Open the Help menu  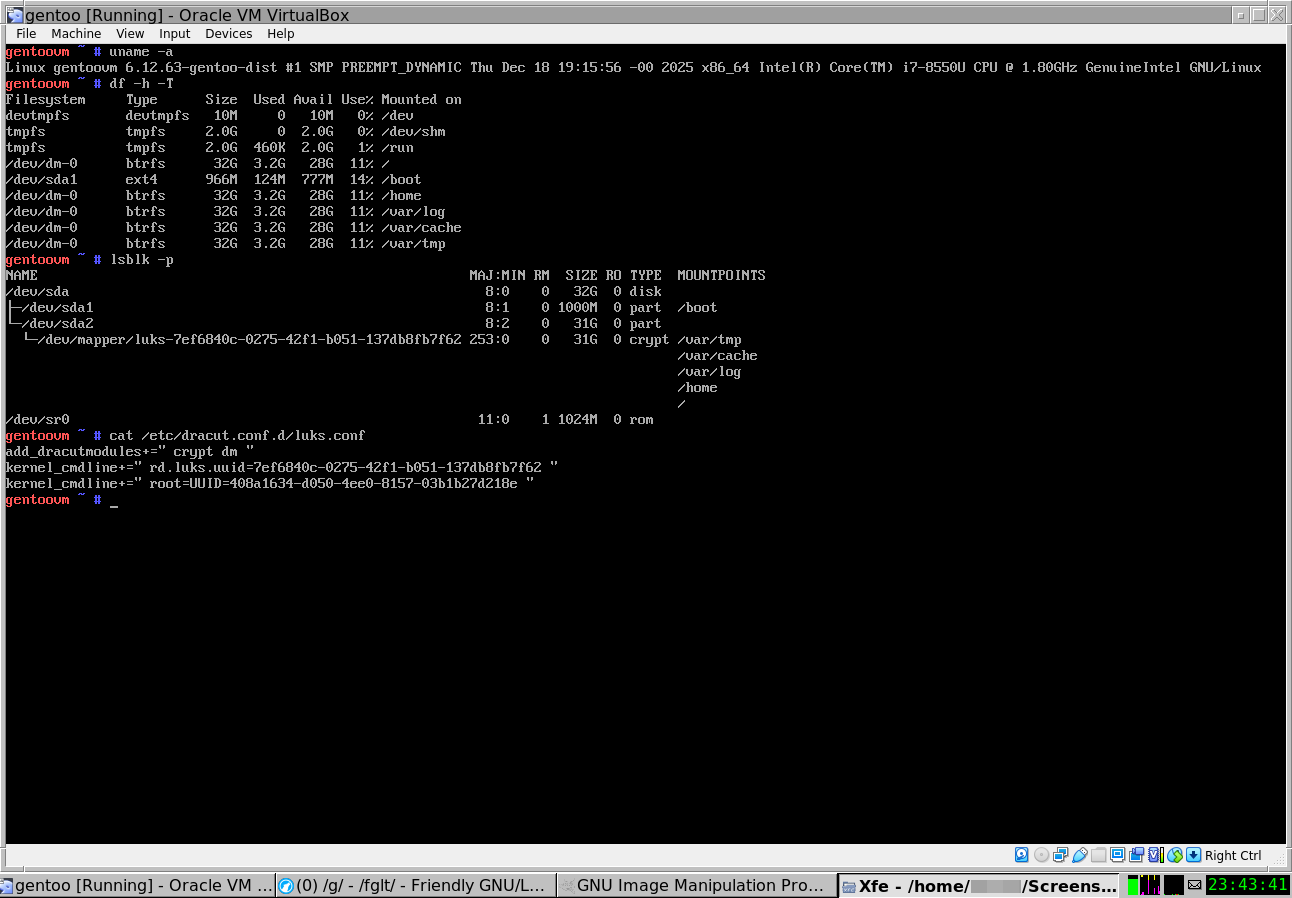pyautogui.click(x=280, y=34)
